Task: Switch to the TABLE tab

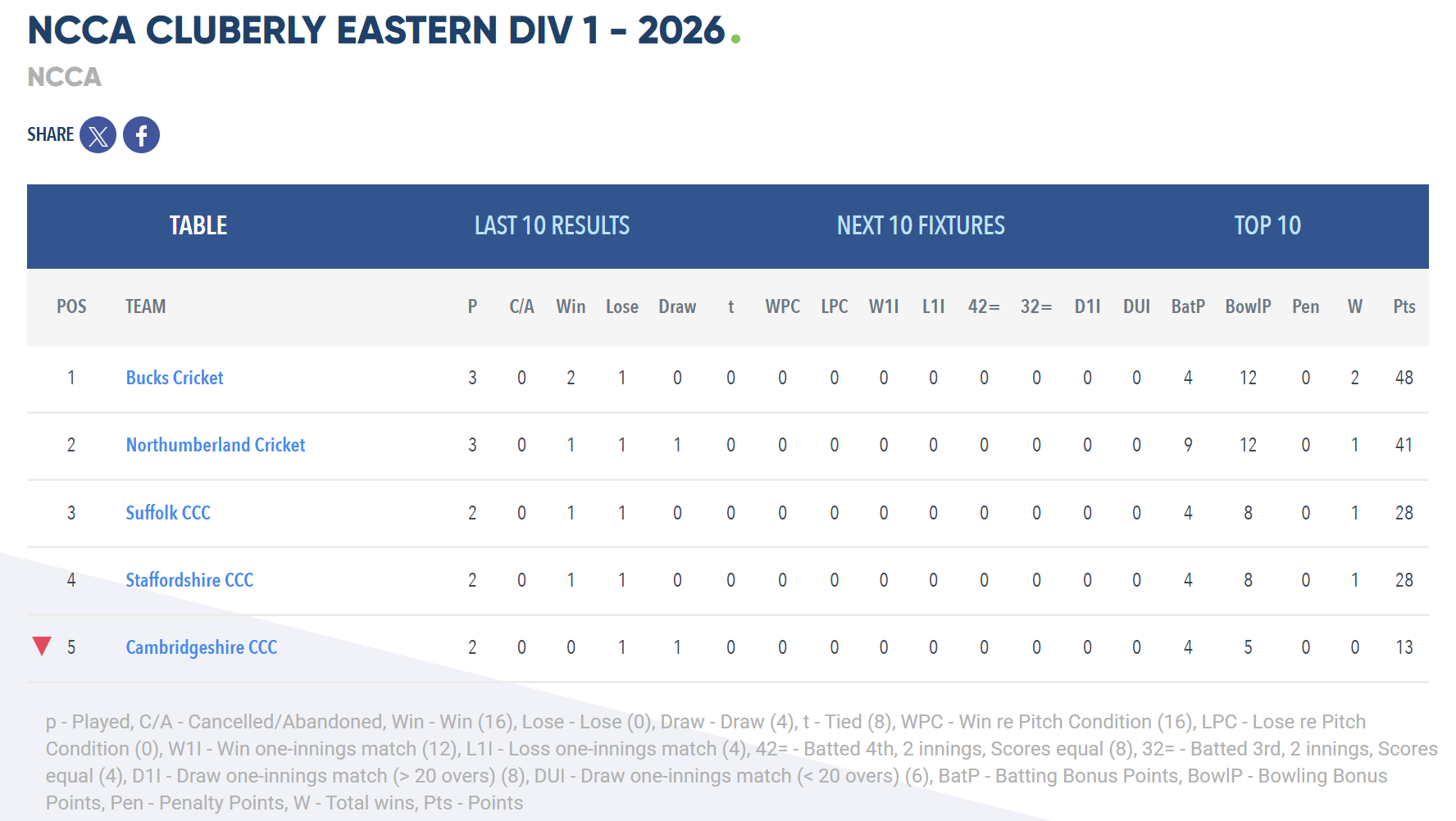Action: [198, 226]
